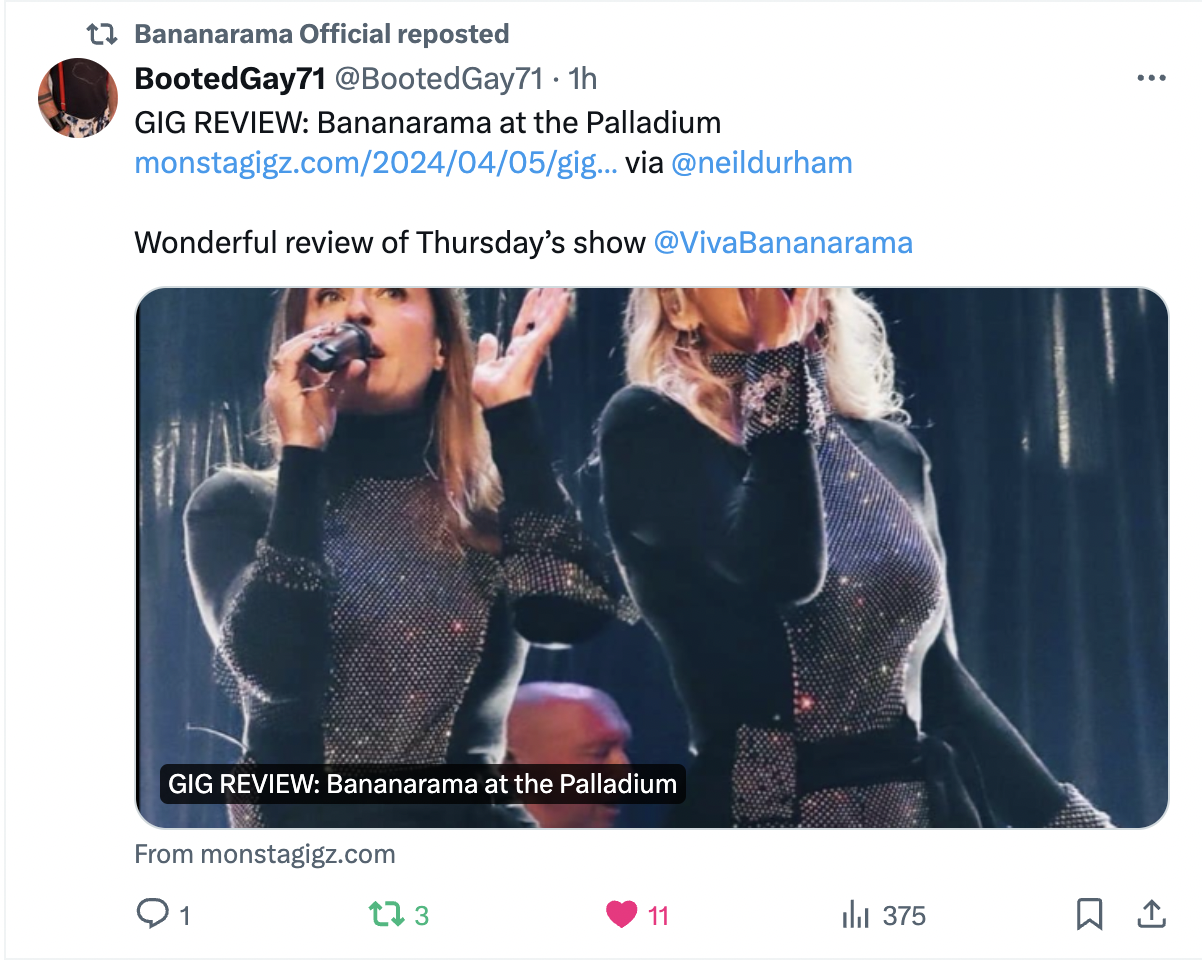Click the repost arrows beside Bananarama Official

101,34
